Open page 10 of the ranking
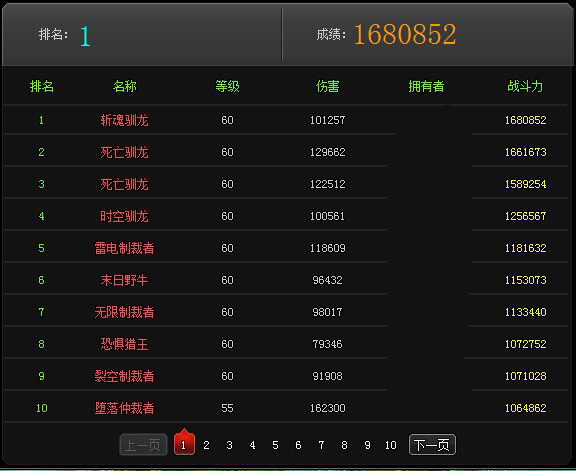The height and width of the screenshot is (471, 576). pyautogui.click(x=390, y=445)
